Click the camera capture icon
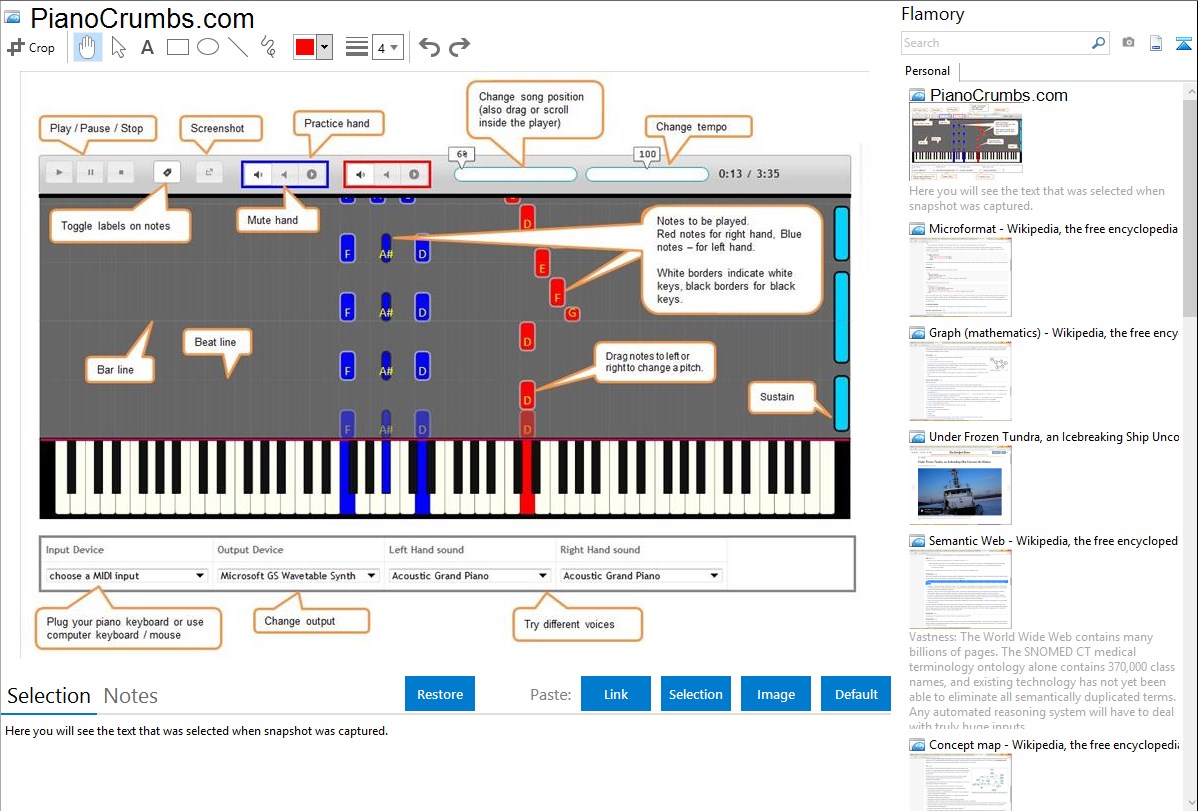 click(1128, 43)
